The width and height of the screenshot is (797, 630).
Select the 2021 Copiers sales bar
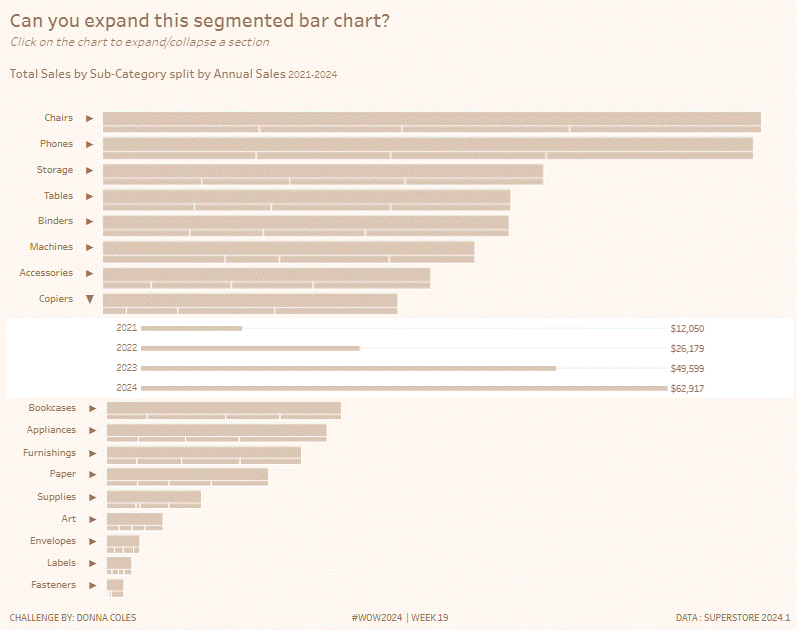point(191,328)
